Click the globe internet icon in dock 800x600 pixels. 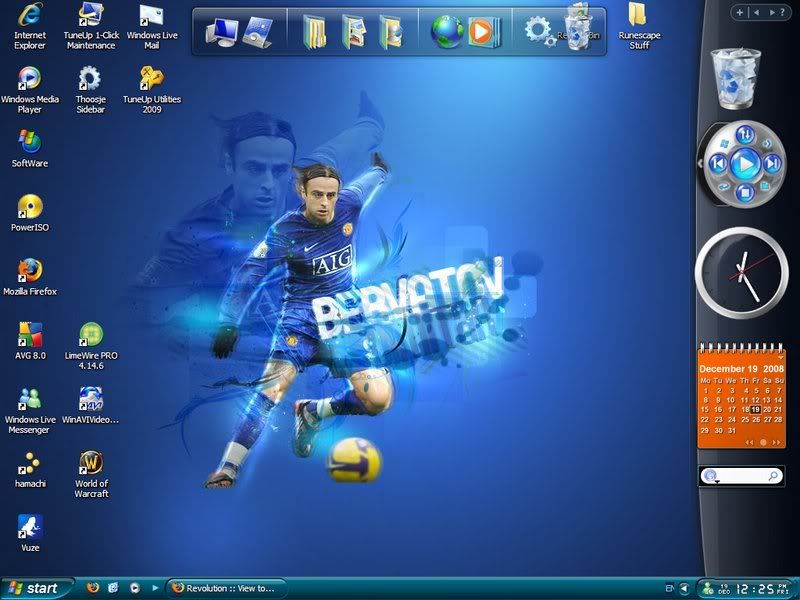coord(446,32)
